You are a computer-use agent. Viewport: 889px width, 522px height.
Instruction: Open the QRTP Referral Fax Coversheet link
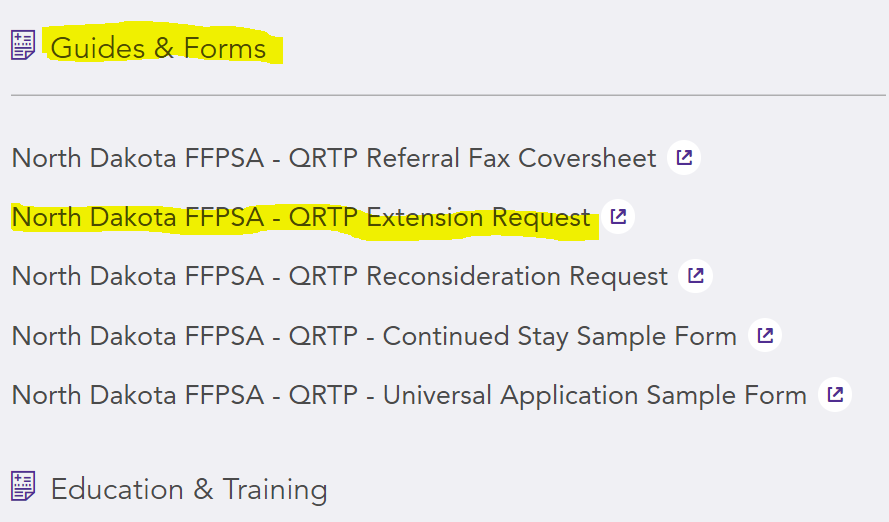pos(333,158)
